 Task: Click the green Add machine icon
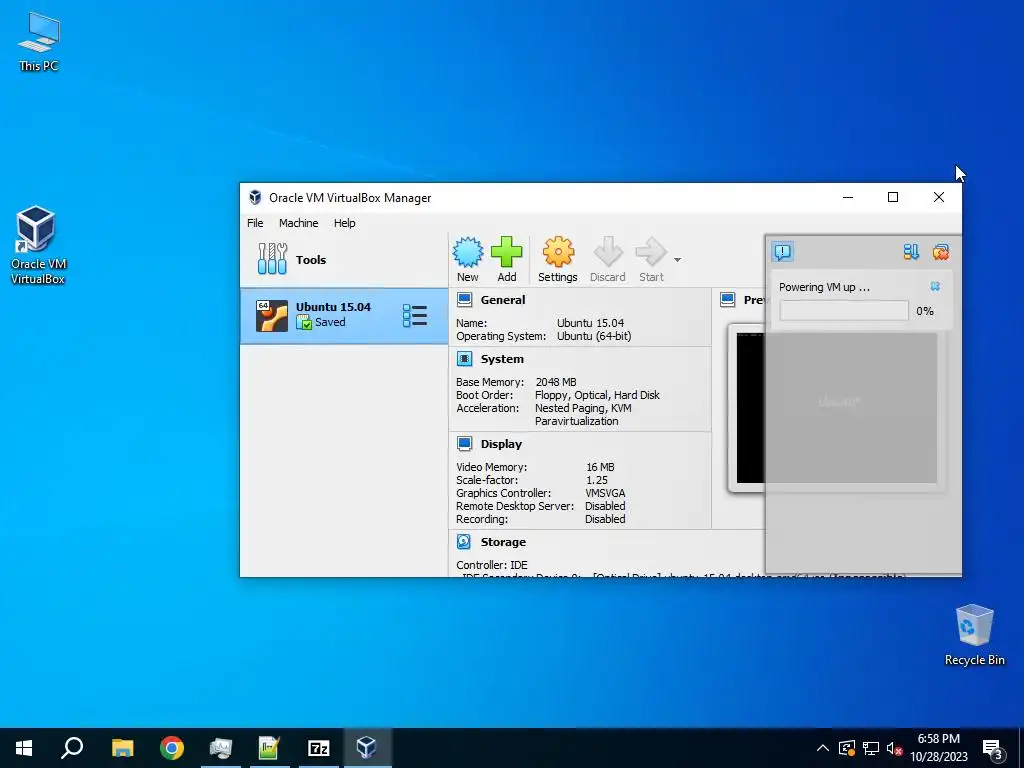coord(507,252)
